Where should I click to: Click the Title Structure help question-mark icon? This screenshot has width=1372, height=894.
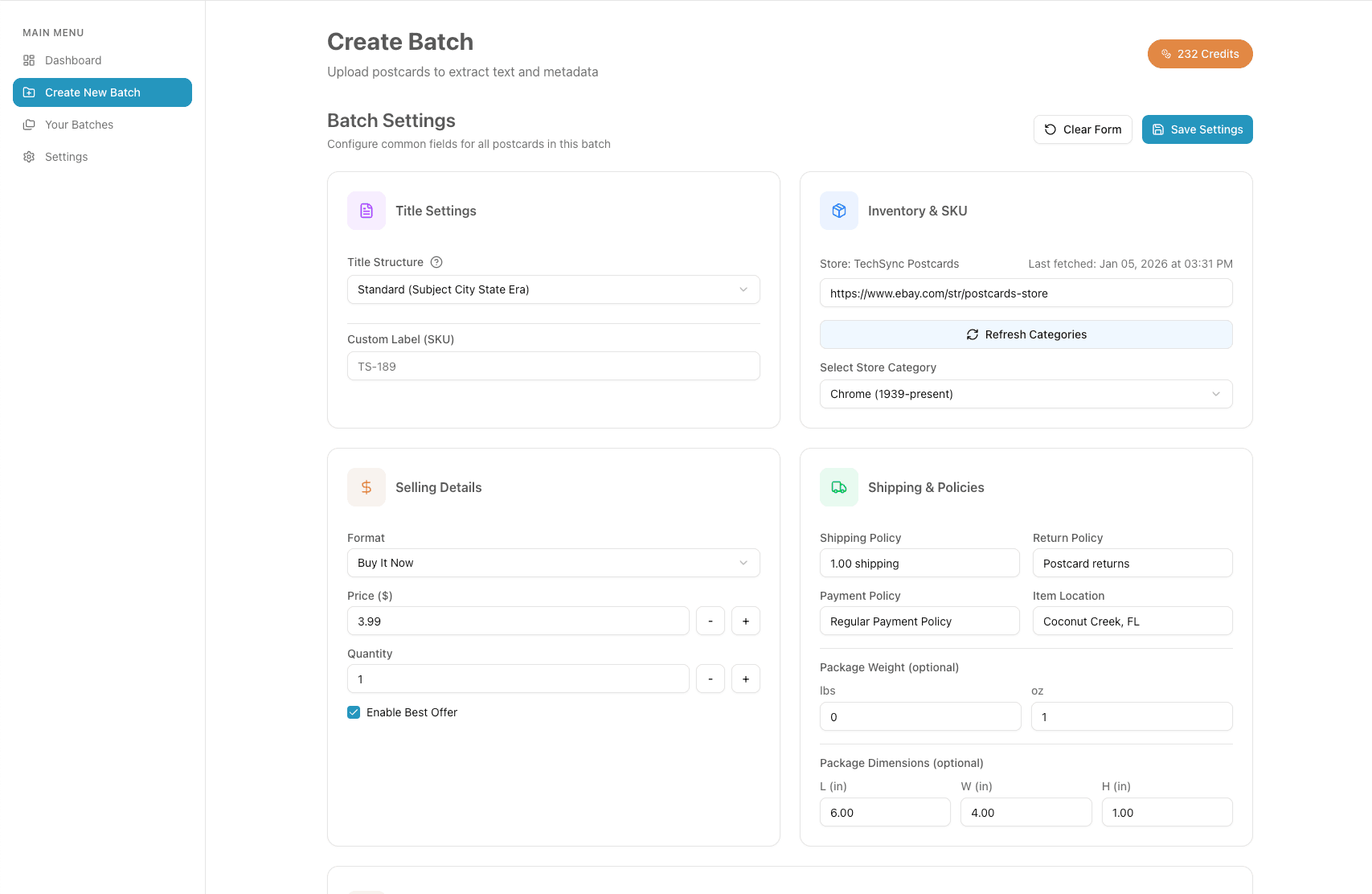tap(436, 262)
